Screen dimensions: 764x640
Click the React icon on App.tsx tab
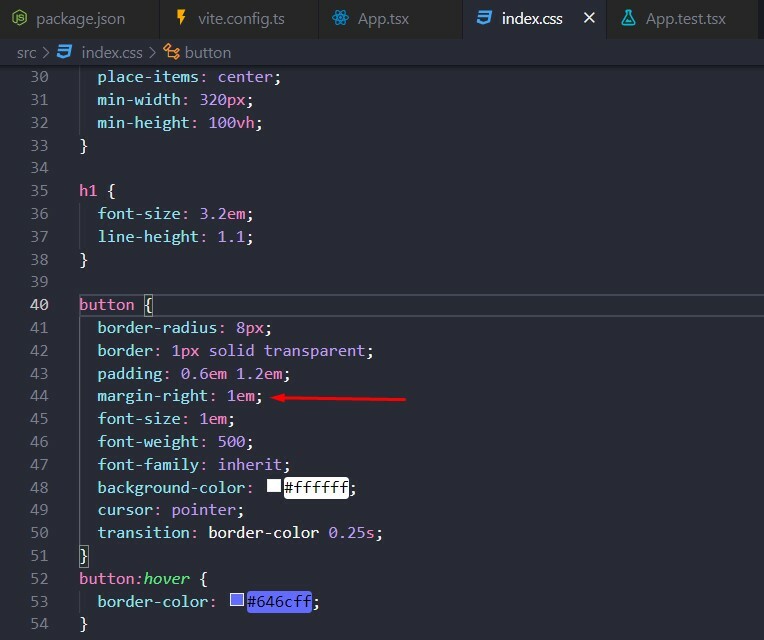pyautogui.click(x=340, y=19)
